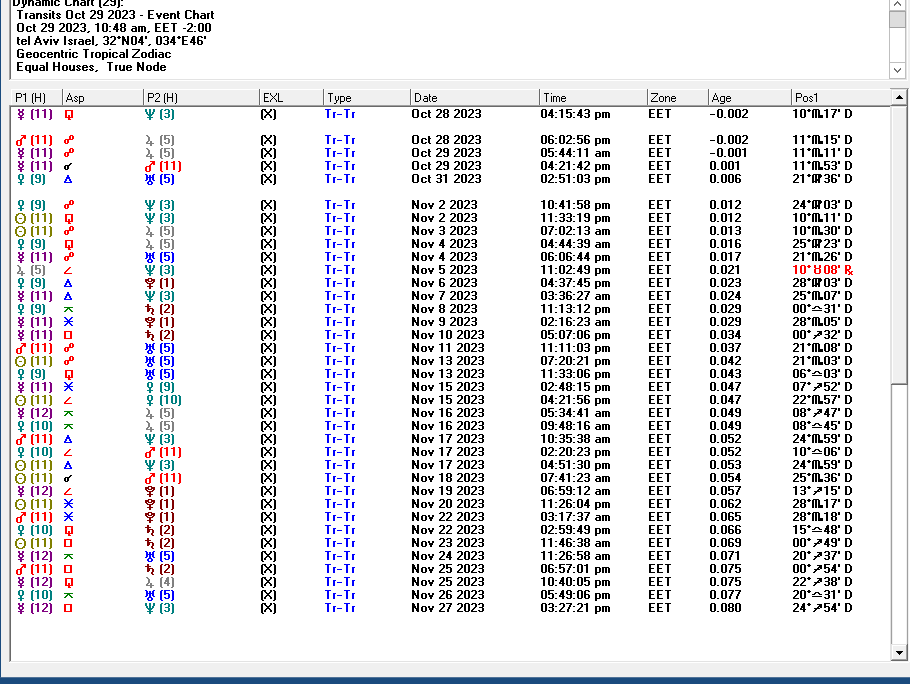
Task: Click Pluto glyph in Nov 6 04:37:45 pm row
Action: click(150, 283)
